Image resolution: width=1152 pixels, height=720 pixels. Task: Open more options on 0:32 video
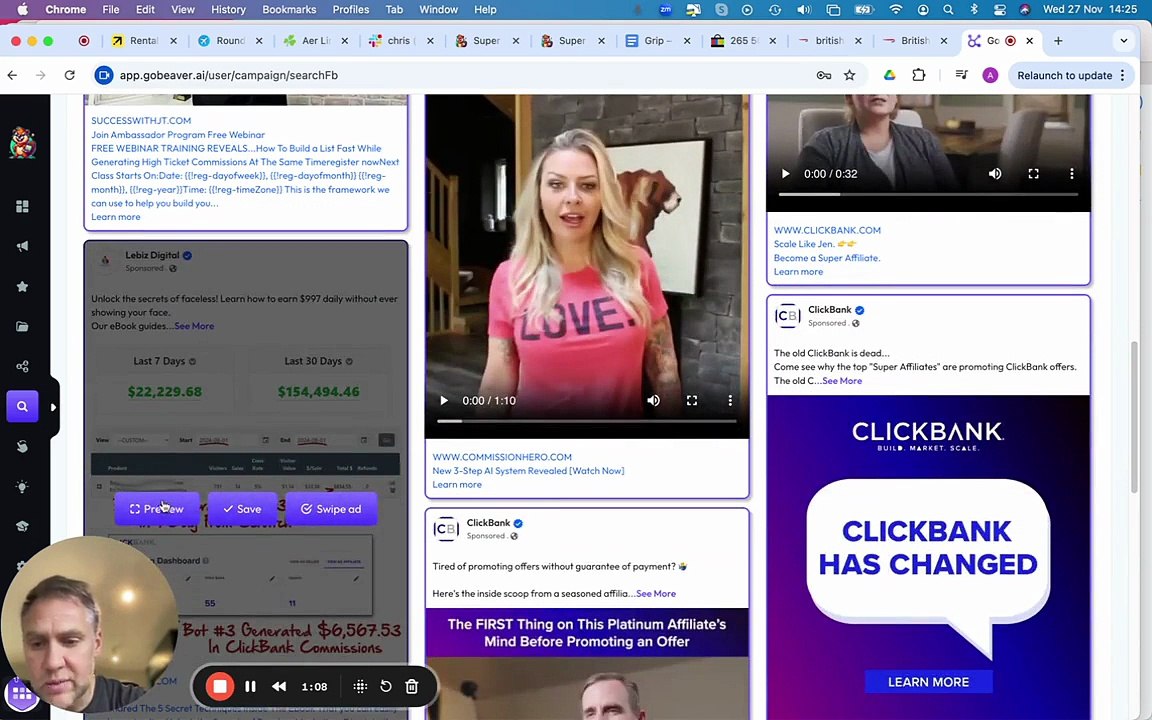[1071, 174]
